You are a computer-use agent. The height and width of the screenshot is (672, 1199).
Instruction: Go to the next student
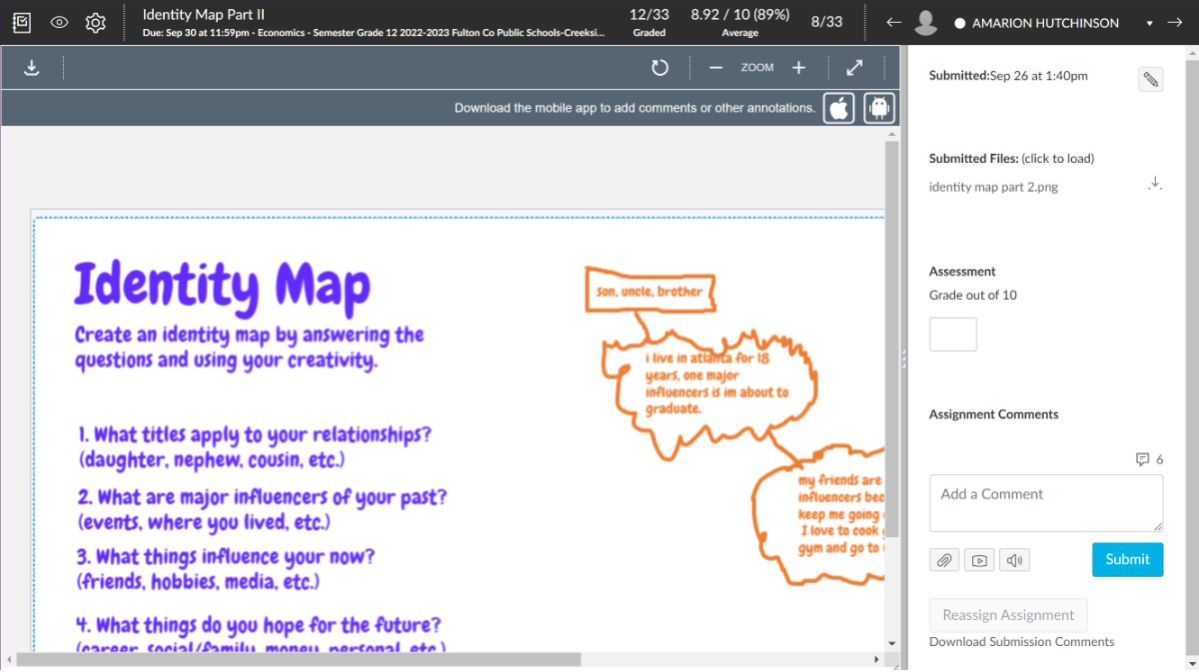point(1174,23)
